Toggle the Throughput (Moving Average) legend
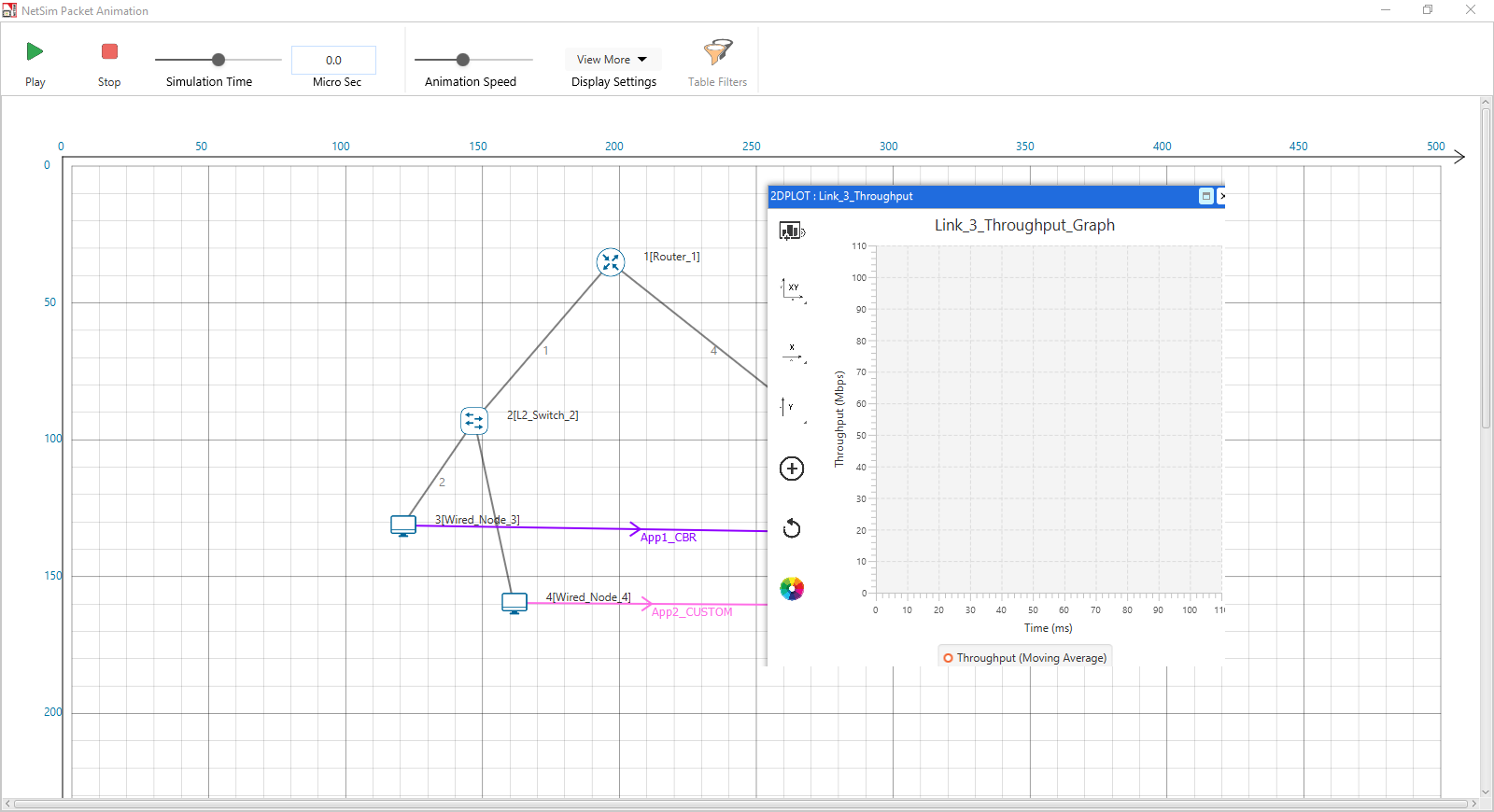Viewport: 1494px width, 812px height. 1025,658
